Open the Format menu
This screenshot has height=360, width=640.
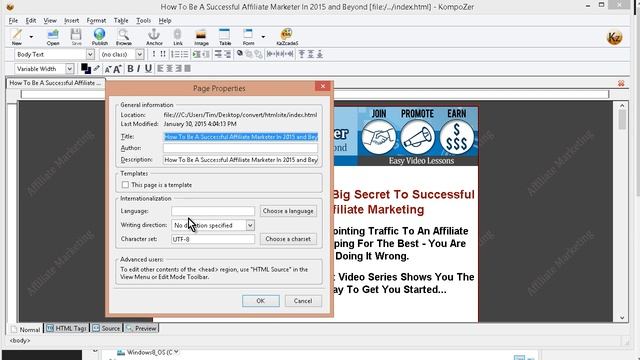[96, 20]
